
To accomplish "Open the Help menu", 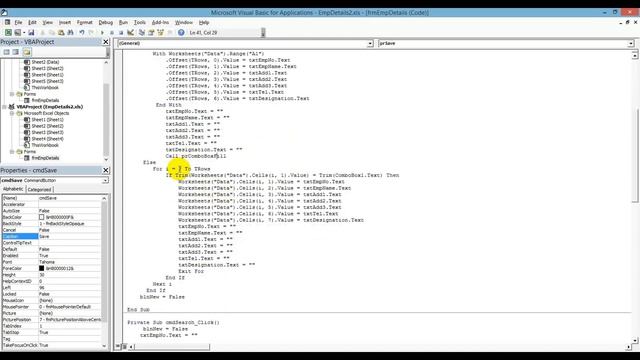I will coord(204,22).
